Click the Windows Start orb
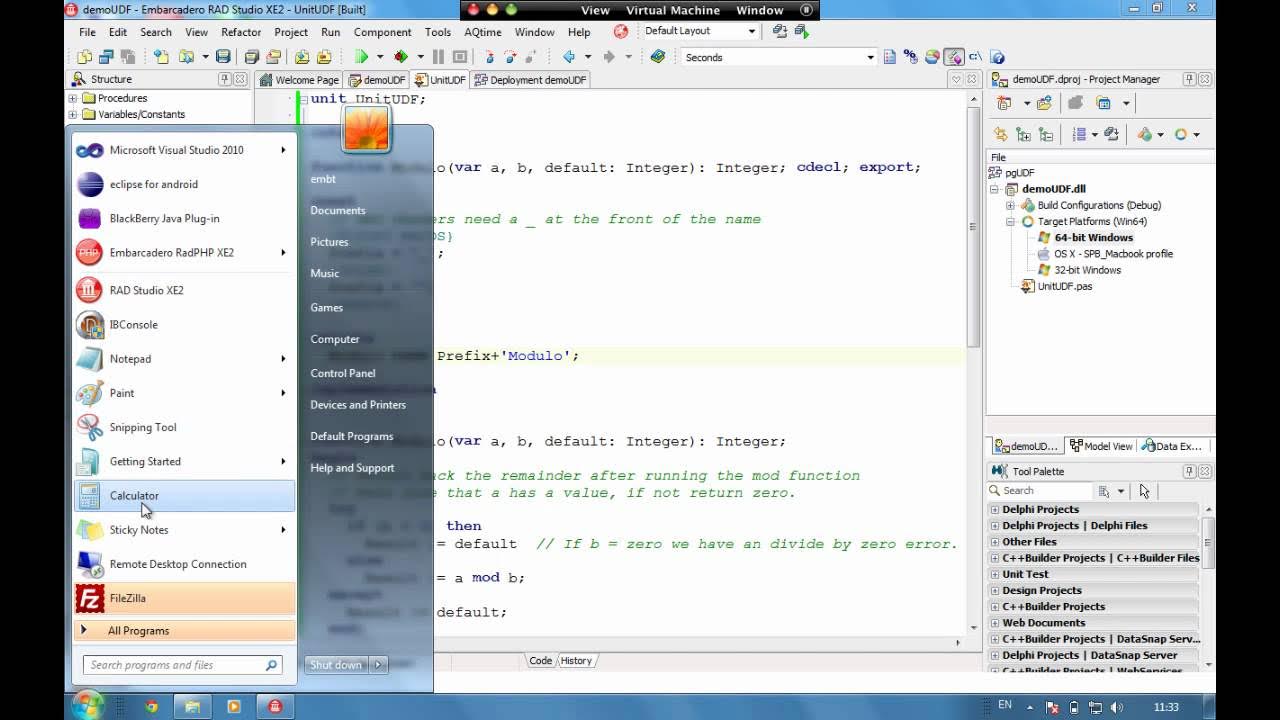This screenshot has height=720, width=1280. [x=87, y=705]
